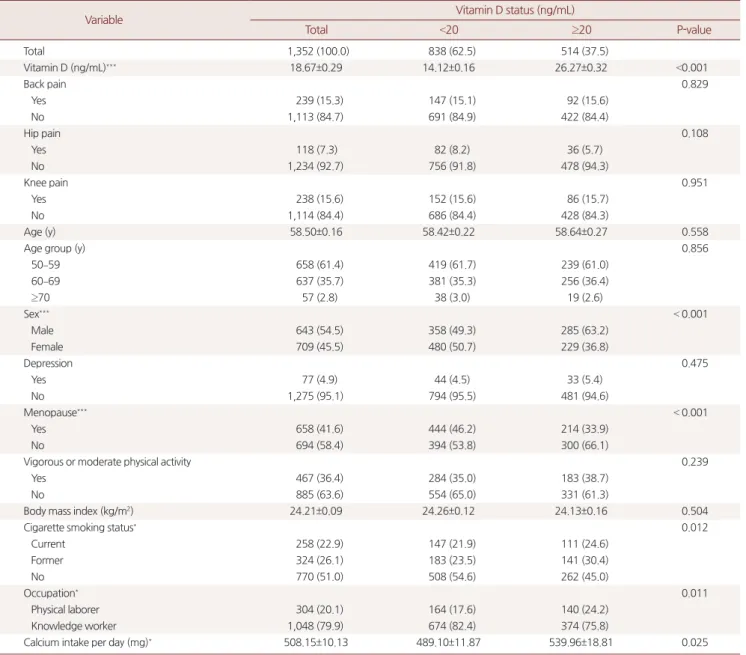Click the '<20' column header
Image resolution: width=746 pixels, height=655 pixels.
[x=449, y=30]
